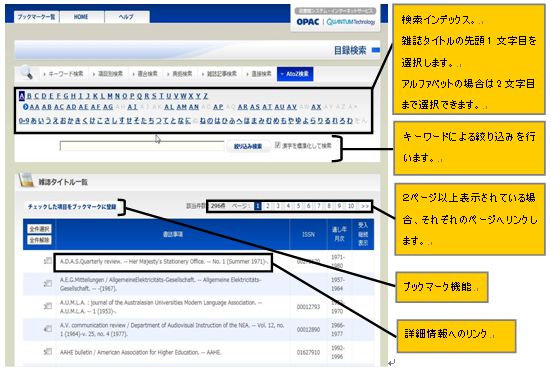Click the blue arrow icon before AA
This screenshot has height=370, width=551.
[x=25, y=107]
